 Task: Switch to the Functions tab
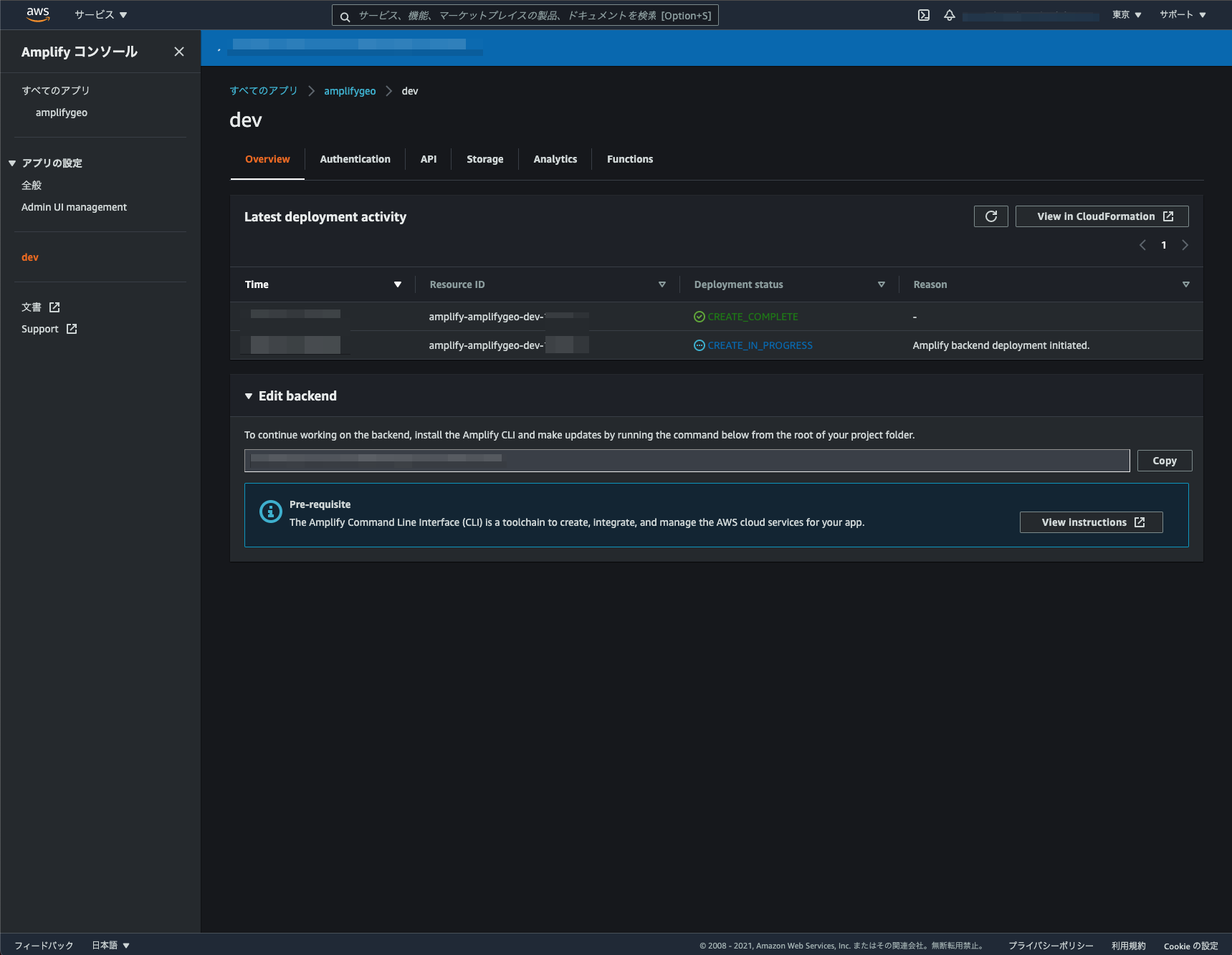point(630,159)
